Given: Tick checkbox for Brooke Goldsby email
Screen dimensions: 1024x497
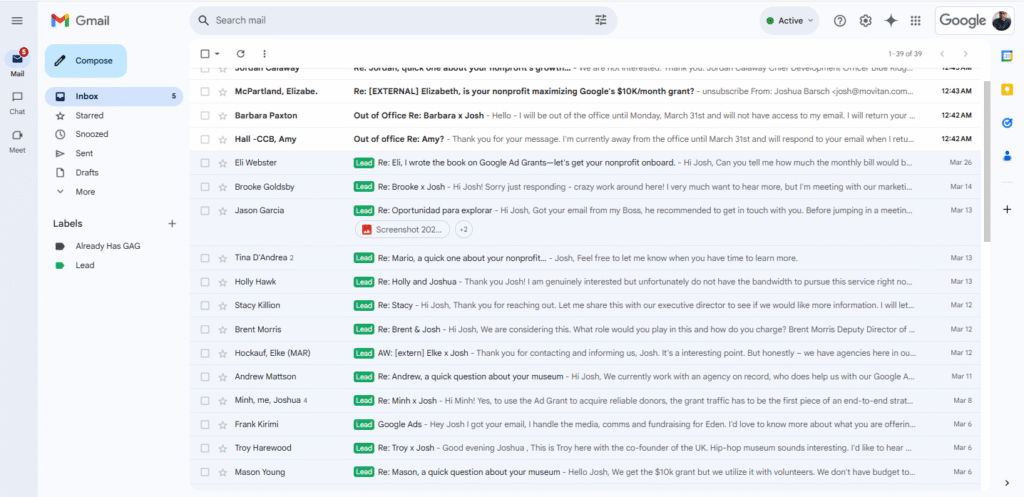Looking at the screenshot, I should (205, 187).
